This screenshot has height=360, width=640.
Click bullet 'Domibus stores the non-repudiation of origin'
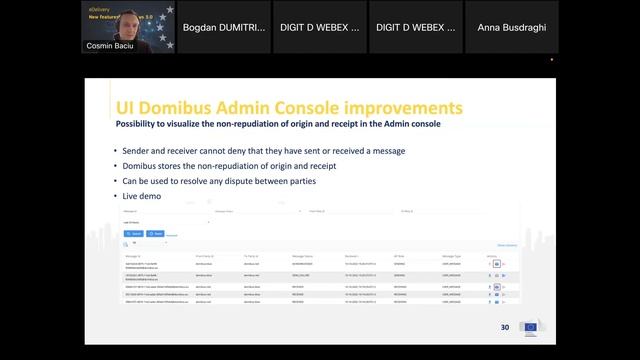229,166
